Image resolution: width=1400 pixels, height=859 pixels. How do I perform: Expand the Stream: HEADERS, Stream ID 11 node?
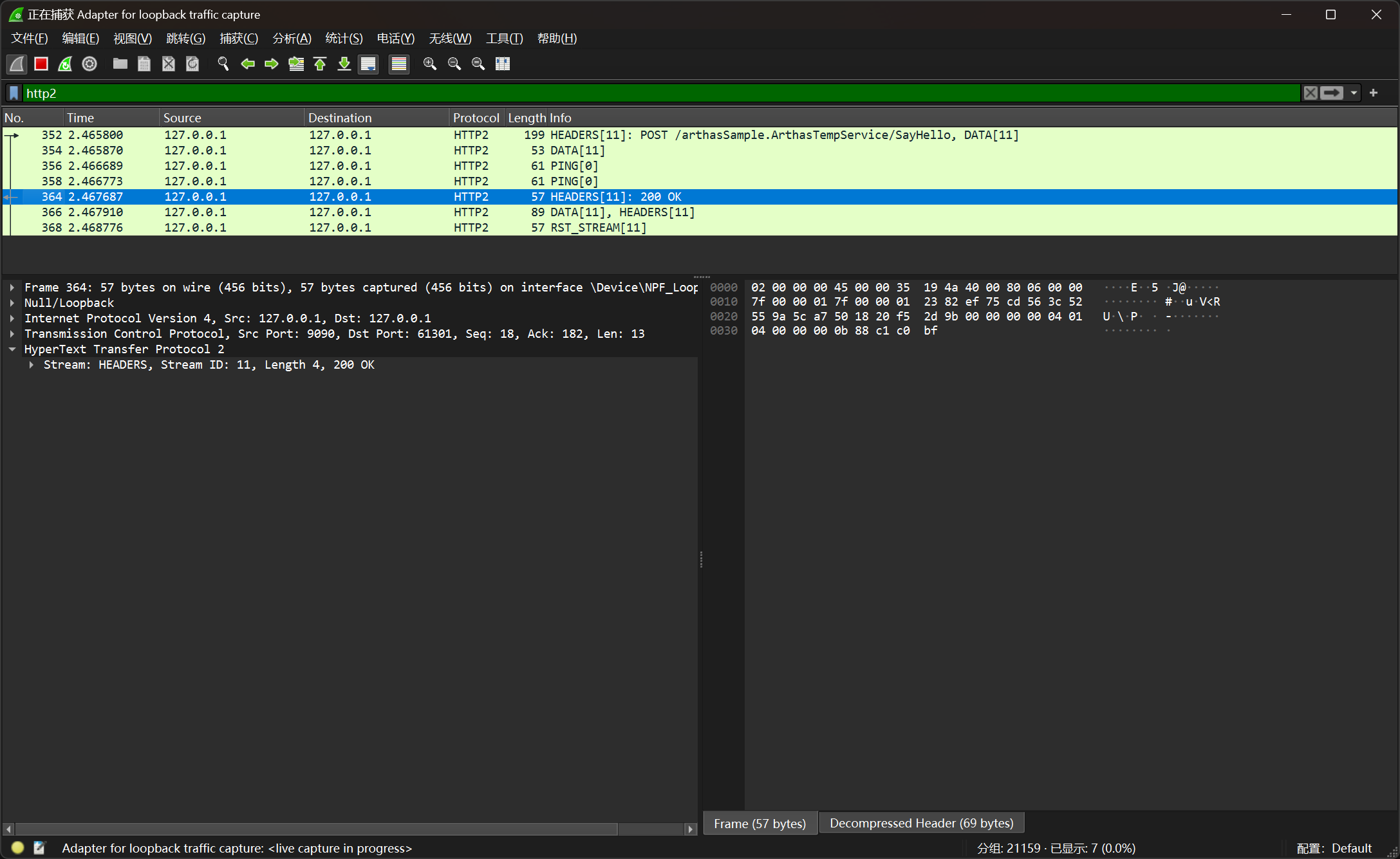pyautogui.click(x=31, y=365)
